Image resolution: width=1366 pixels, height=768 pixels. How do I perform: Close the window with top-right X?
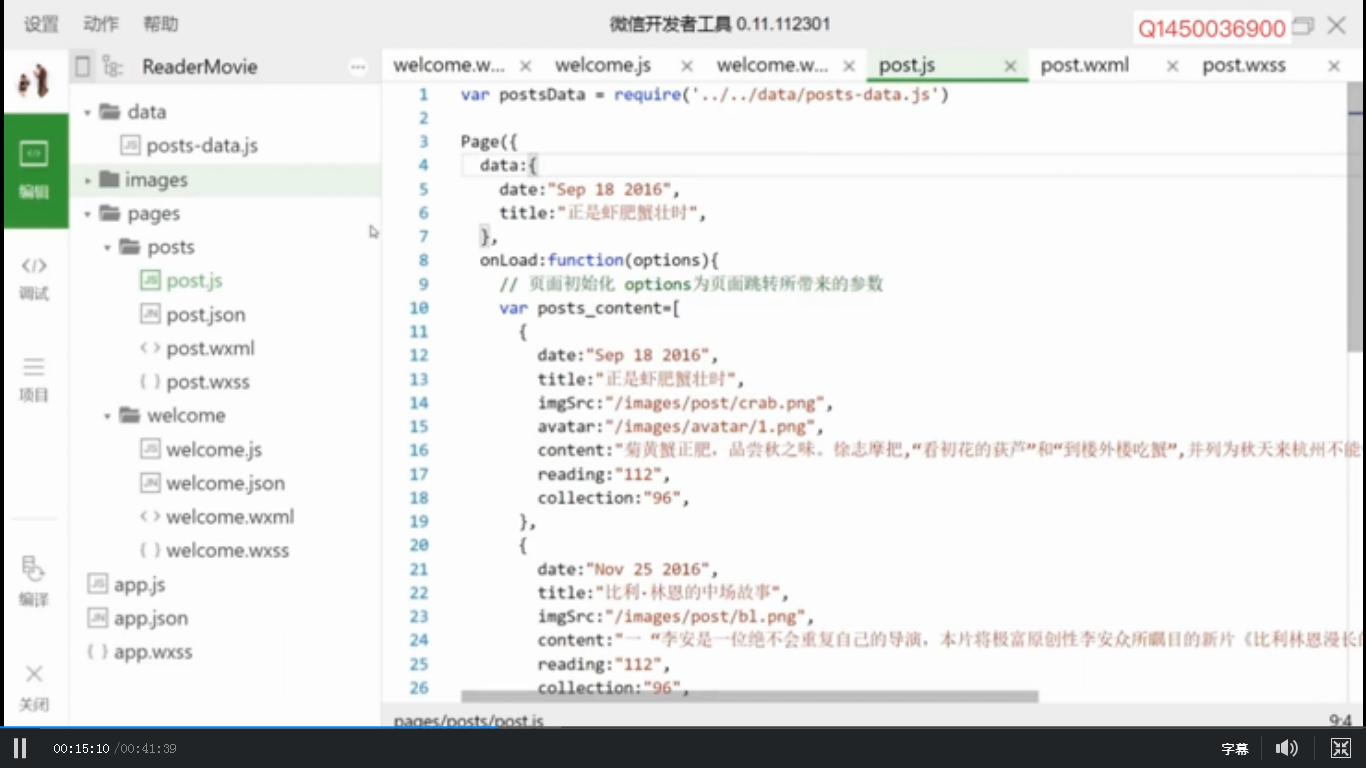(x=1337, y=26)
